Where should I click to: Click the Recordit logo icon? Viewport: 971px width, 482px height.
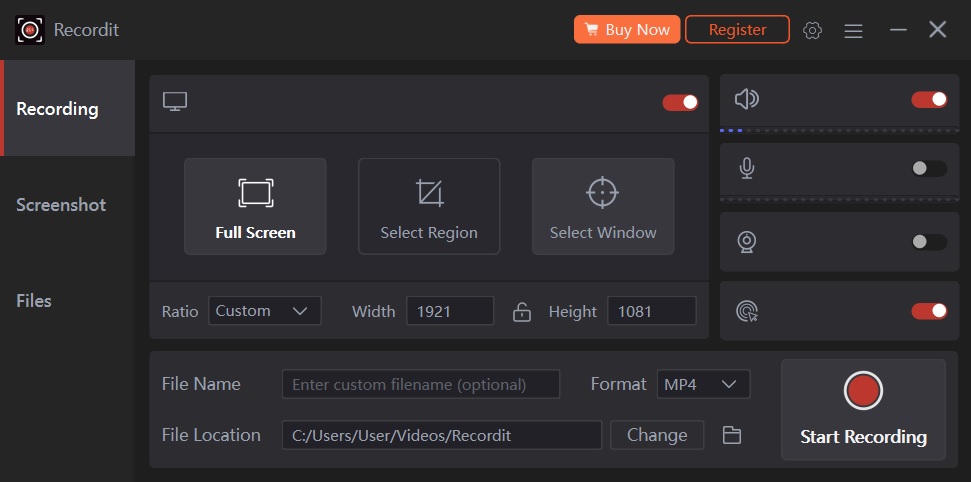pyautogui.click(x=30, y=30)
